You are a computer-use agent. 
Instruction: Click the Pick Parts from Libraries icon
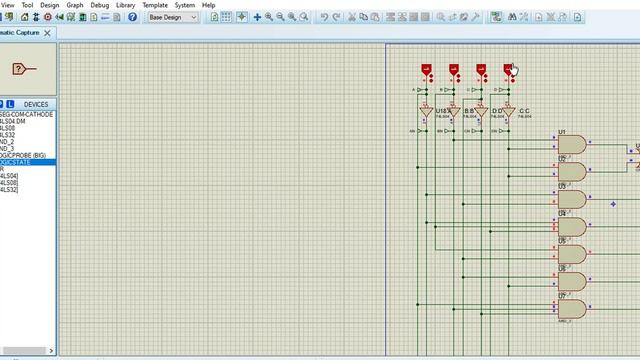click(441, 17)
